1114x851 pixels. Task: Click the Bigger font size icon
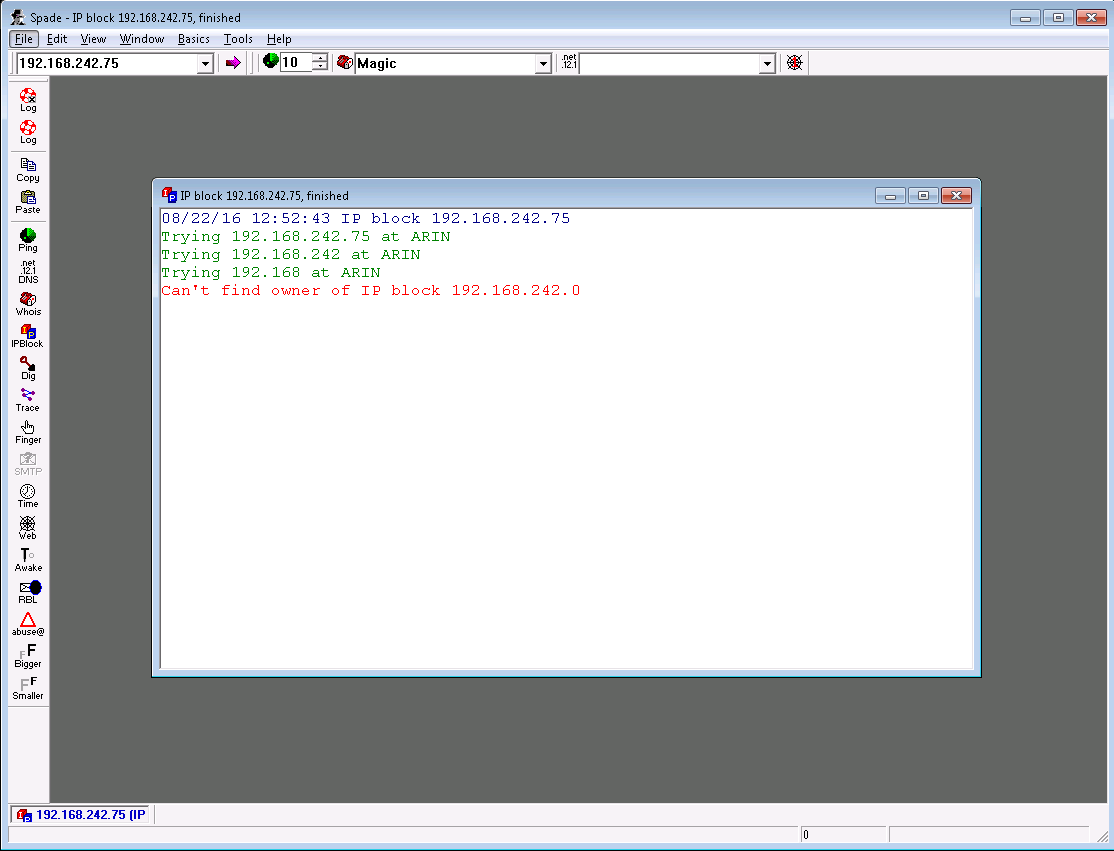[28, 655]
